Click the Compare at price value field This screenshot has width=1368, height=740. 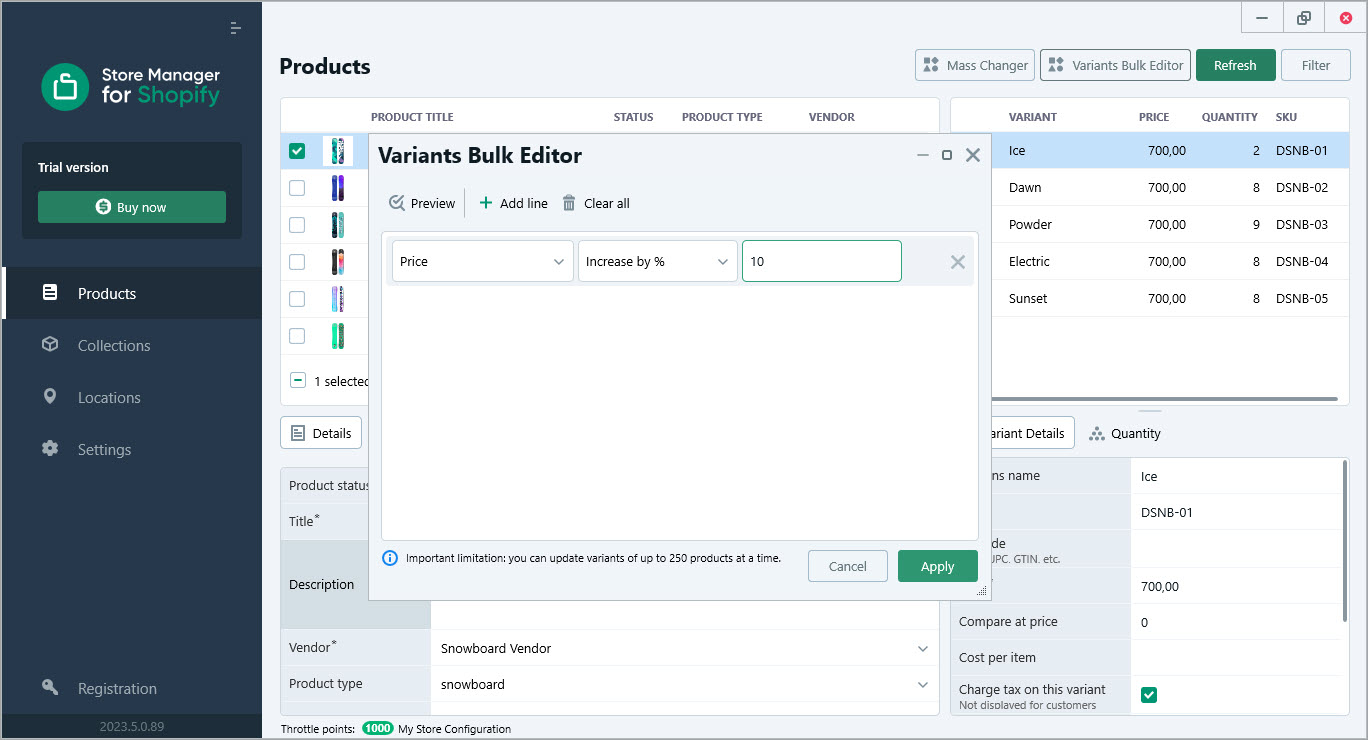1238,622
